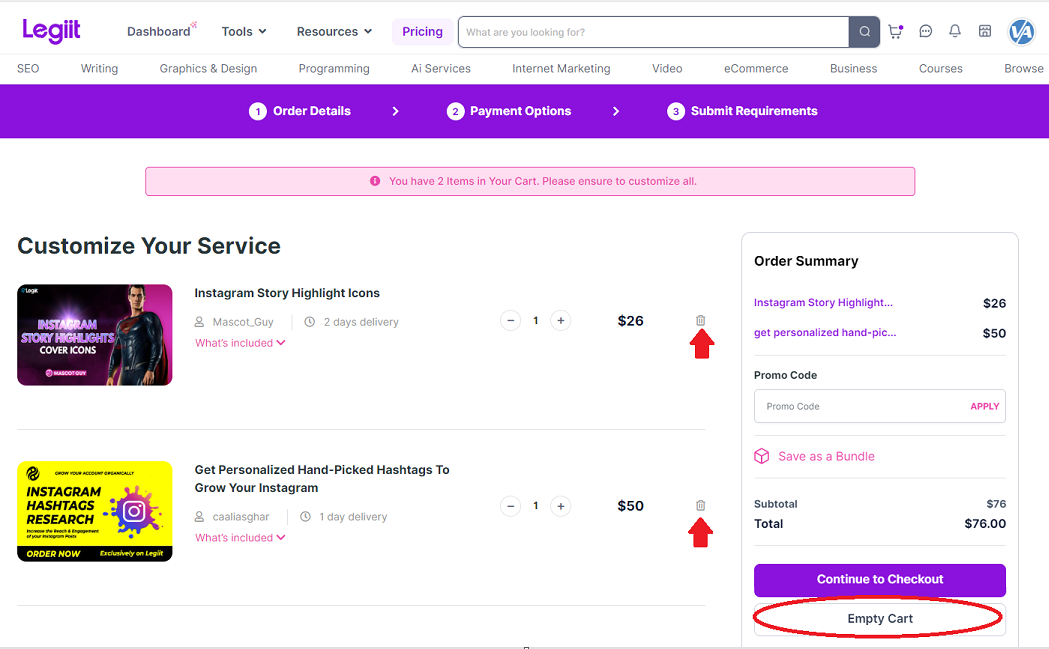Viewport: 1049px width, 649px height.
Task: Open the notifications bell icon
Action: pyautogui.click(x=955, y=31)
